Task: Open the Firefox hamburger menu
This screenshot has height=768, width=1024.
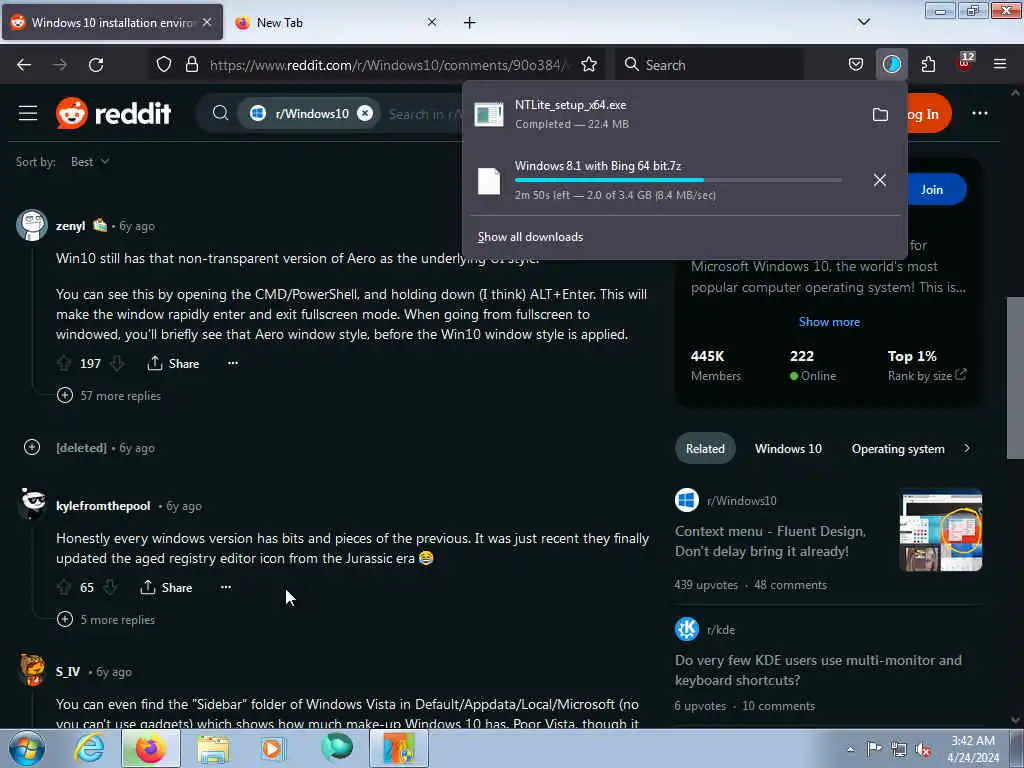Action: click(999, 65)
